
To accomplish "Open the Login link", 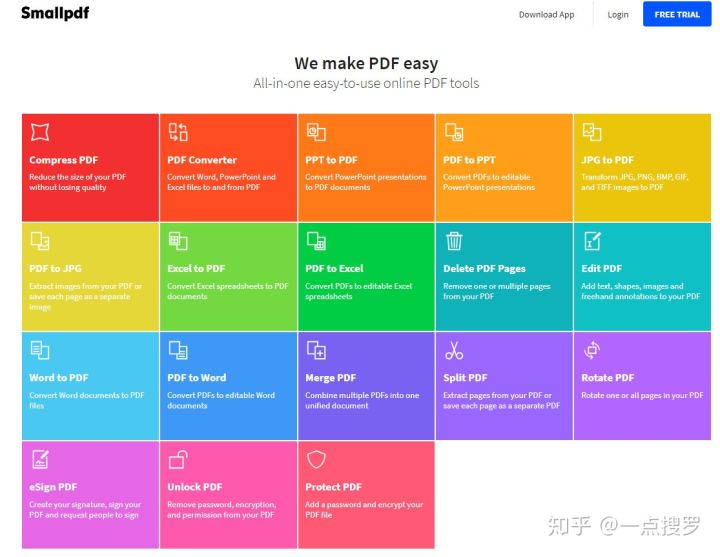I will (618, 15).
